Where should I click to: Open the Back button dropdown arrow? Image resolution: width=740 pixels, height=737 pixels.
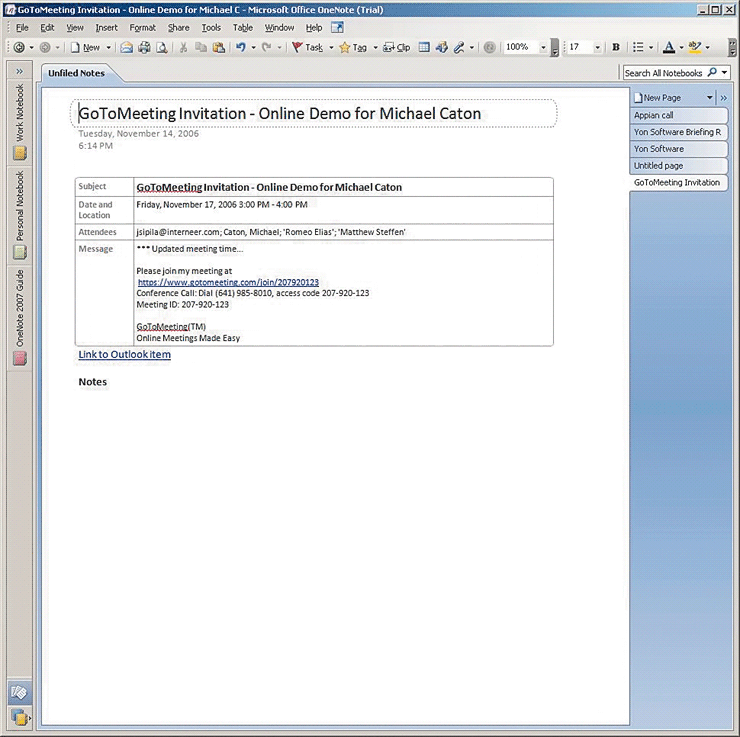click(32, 47)
